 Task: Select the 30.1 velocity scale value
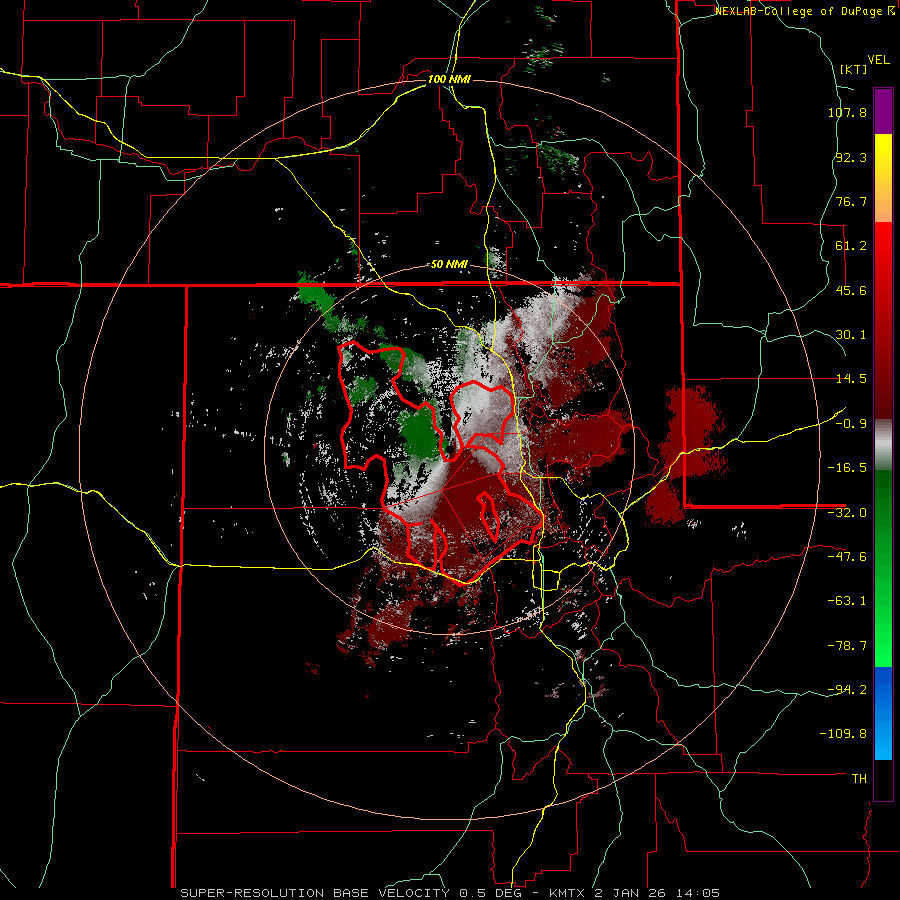tap(851, 335)
